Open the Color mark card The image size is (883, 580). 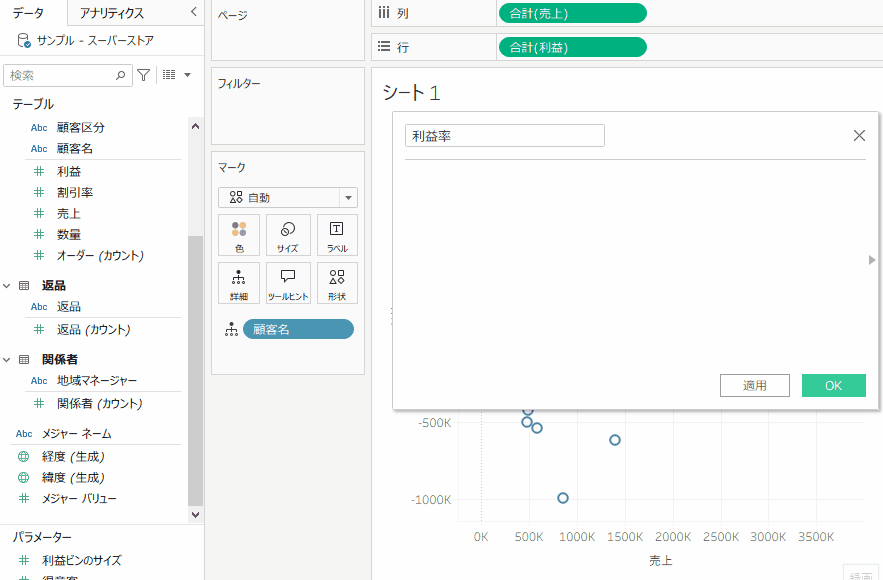tap(239, 235)
